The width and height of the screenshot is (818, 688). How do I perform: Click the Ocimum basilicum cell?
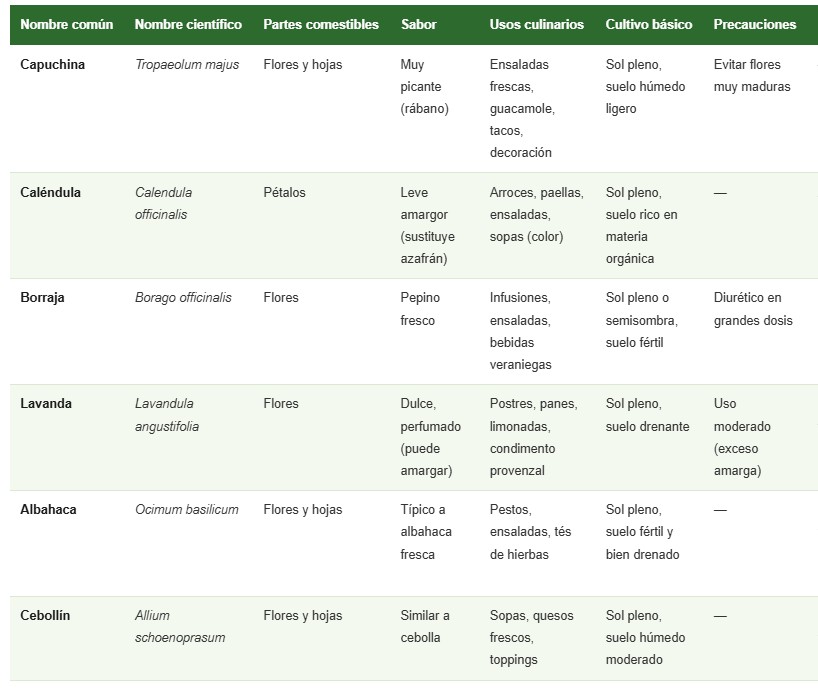187,509
